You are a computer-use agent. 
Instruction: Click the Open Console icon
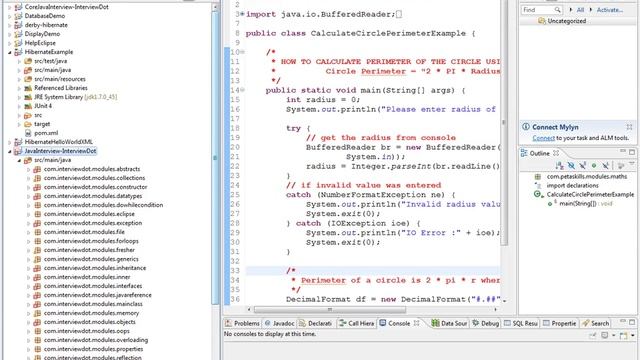623,335
